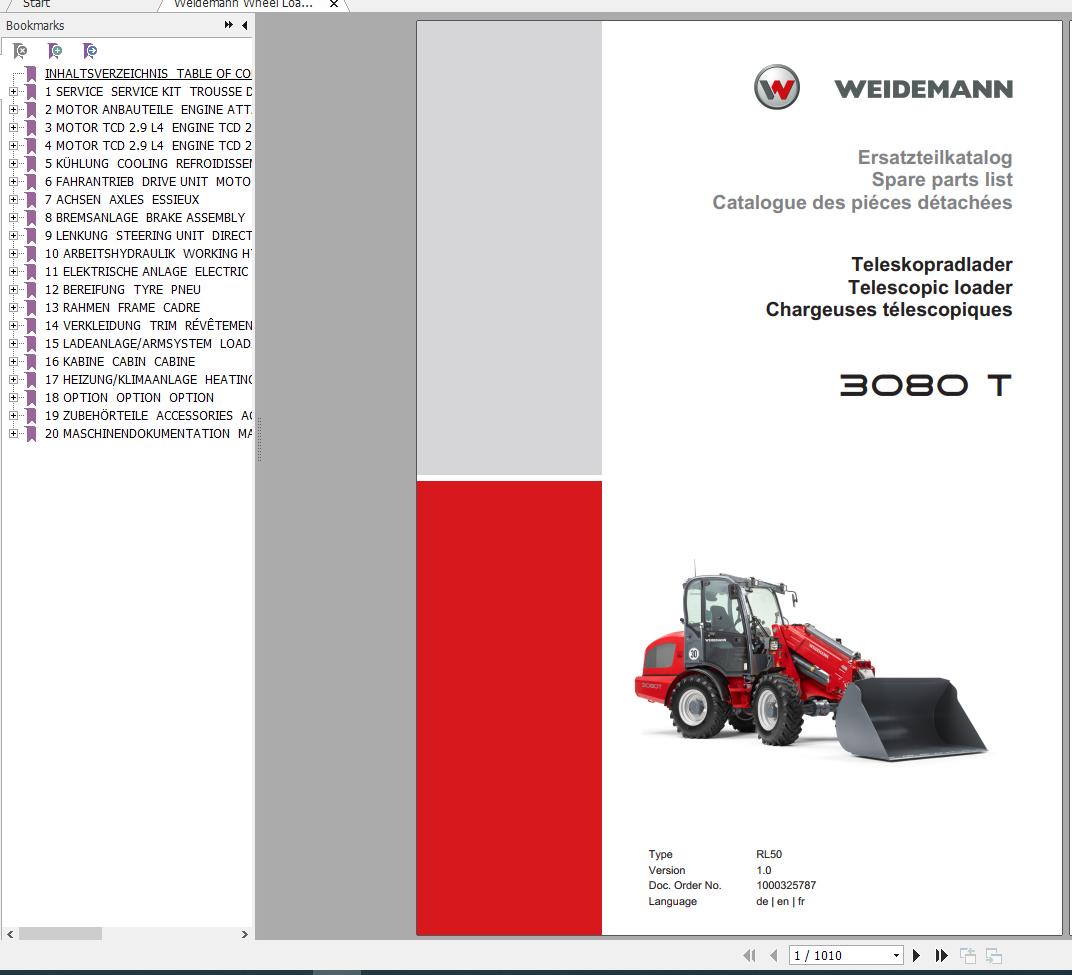Open bookmark 6 FAHRANTRIEB DRIVE UNIT
The height and width of the screenshot is (975, 1072).
(x=148, y=182)
